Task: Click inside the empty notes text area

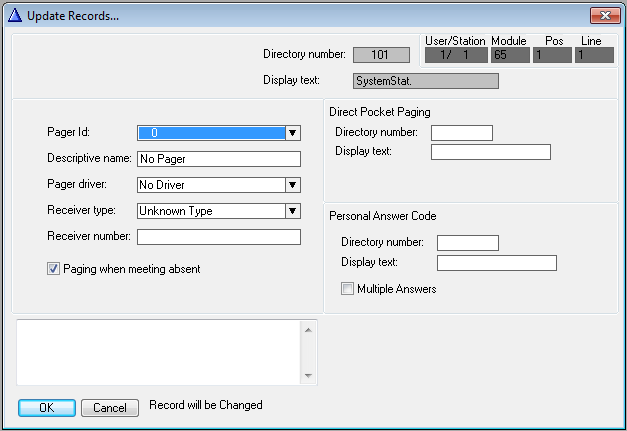Action: [x=160, y=352]
